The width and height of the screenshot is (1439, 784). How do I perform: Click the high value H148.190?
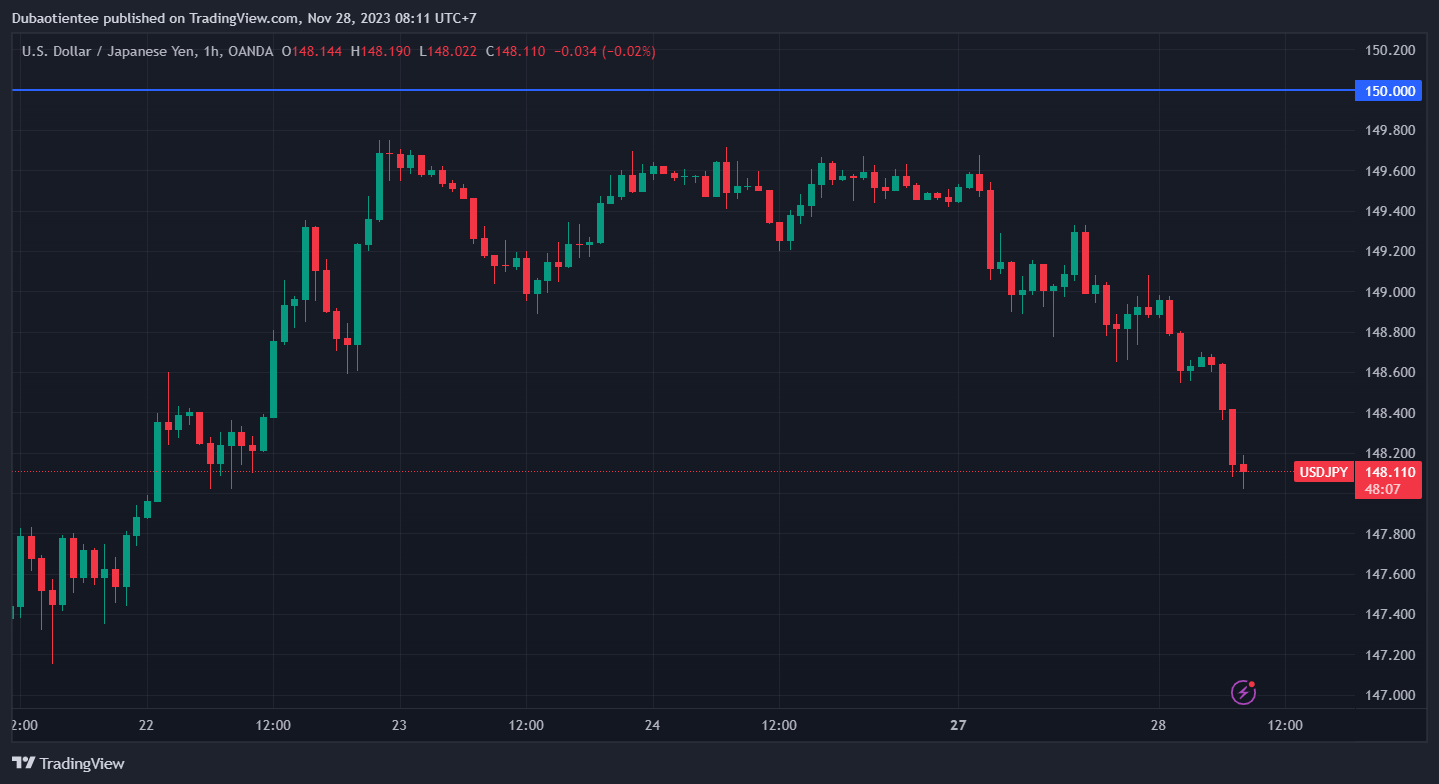tap(381, 51)
